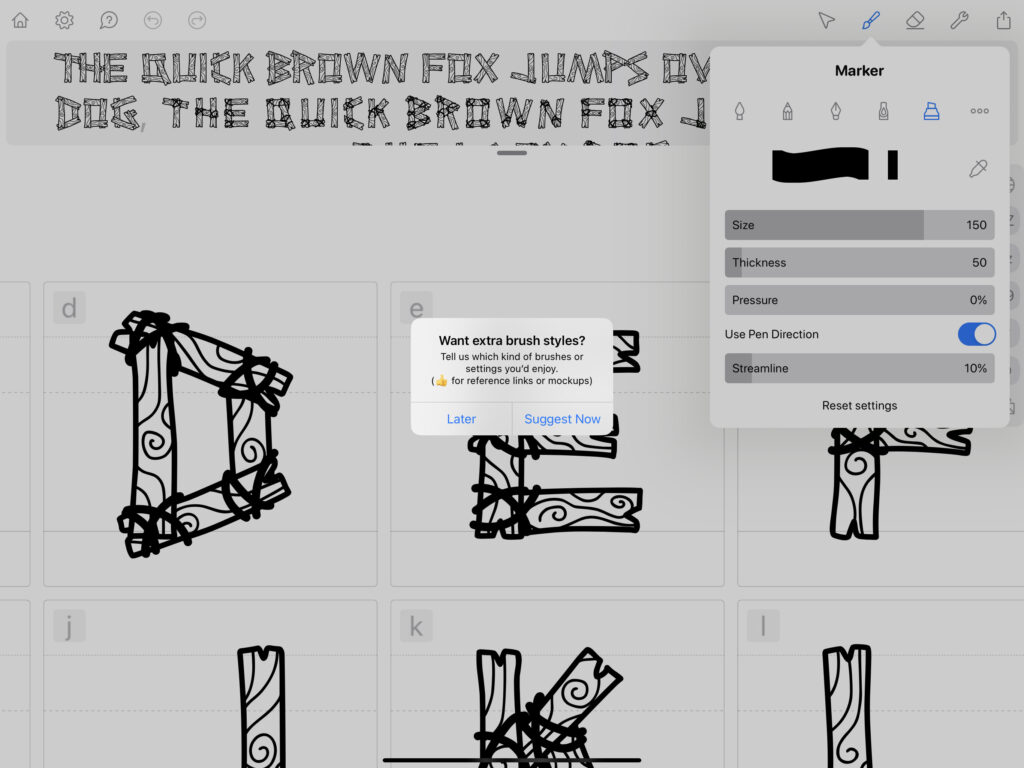Turn off Use Pen Direction switch

click(x=976, y=334)
